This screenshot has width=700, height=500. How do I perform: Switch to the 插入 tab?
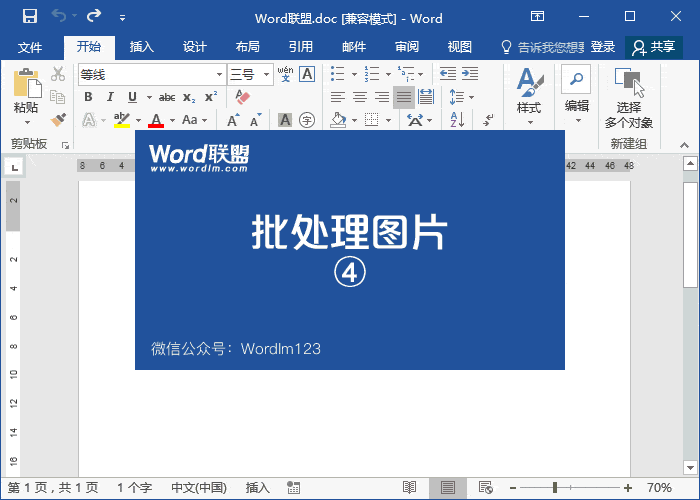tap(142, 46)
